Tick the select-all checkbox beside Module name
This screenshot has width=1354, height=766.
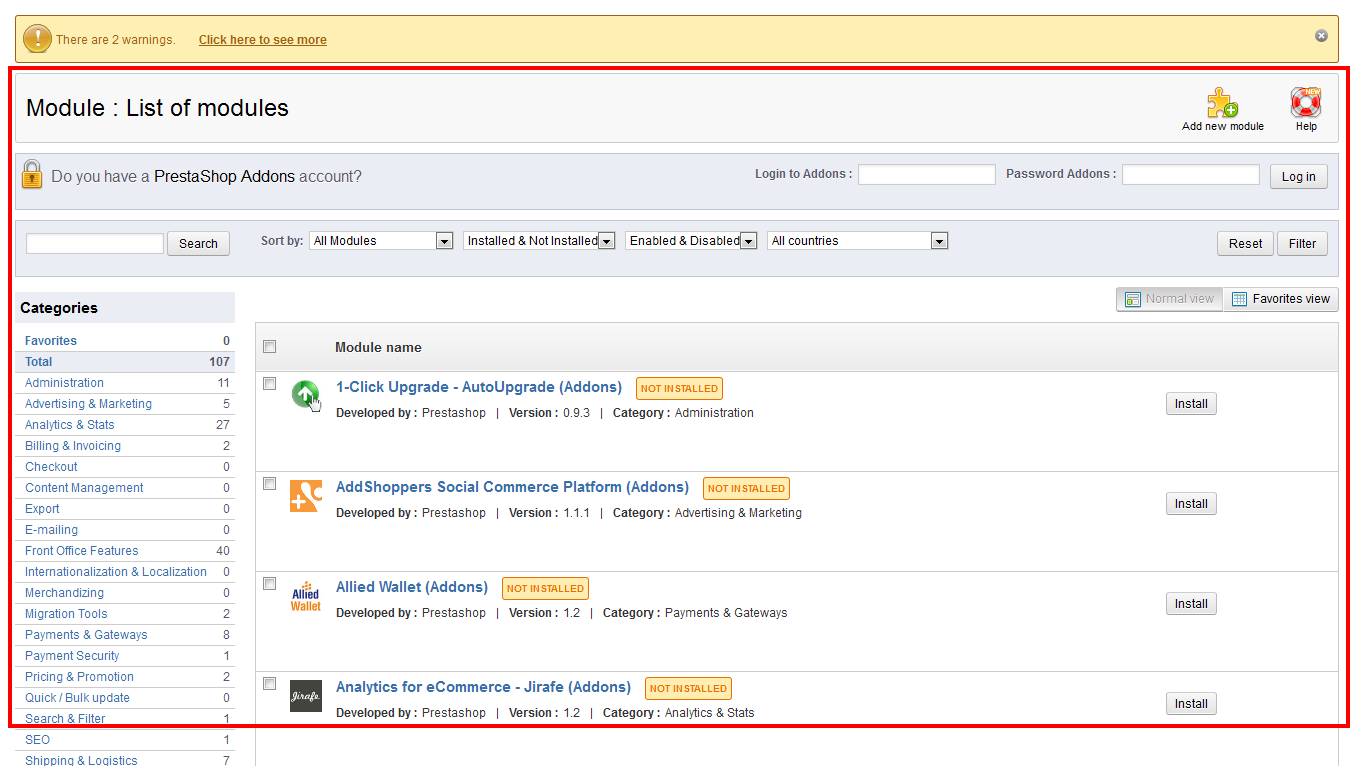click(x=269, y=347)
